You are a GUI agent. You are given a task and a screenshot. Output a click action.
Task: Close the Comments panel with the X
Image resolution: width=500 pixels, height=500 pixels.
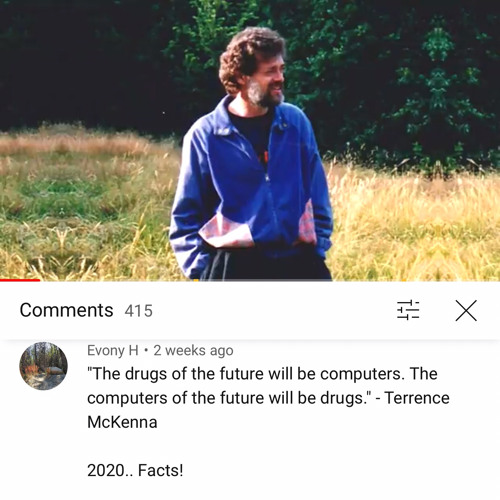coord(466,310)
